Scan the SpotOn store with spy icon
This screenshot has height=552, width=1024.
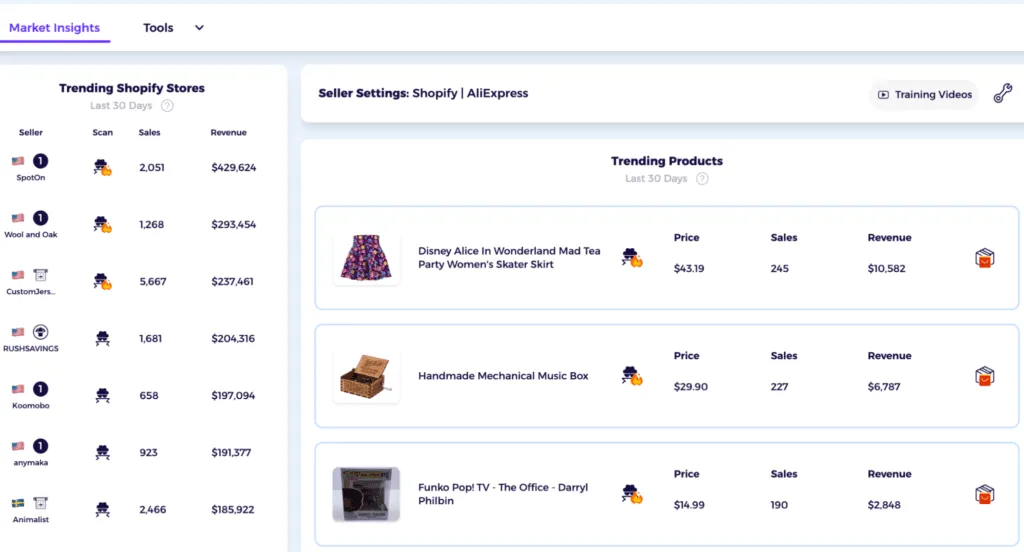(102, 168)
